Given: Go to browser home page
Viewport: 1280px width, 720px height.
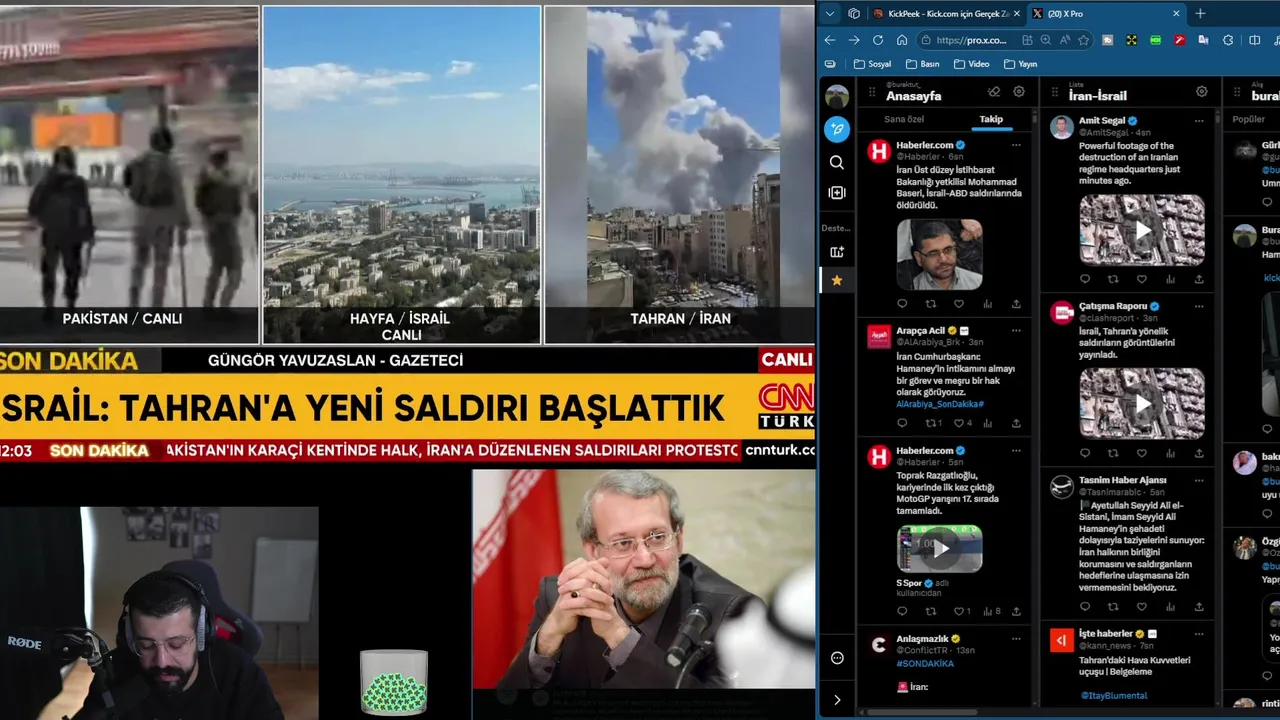Looking at the screenshot, I should [902, 40].
